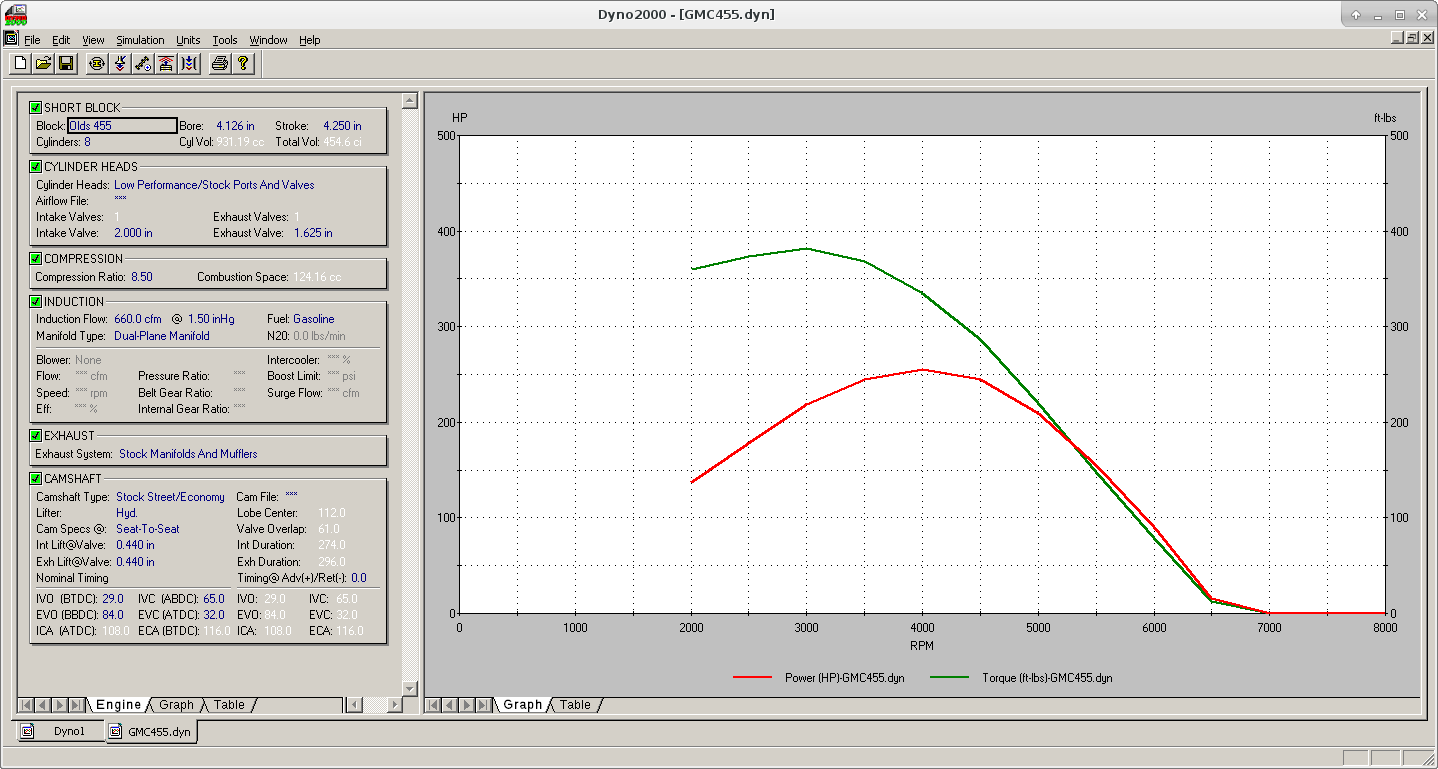Click down arrow of engine panel vertical scrollbar
Viewport: 1438px width, 769px height.
click(x=409, y=688)
